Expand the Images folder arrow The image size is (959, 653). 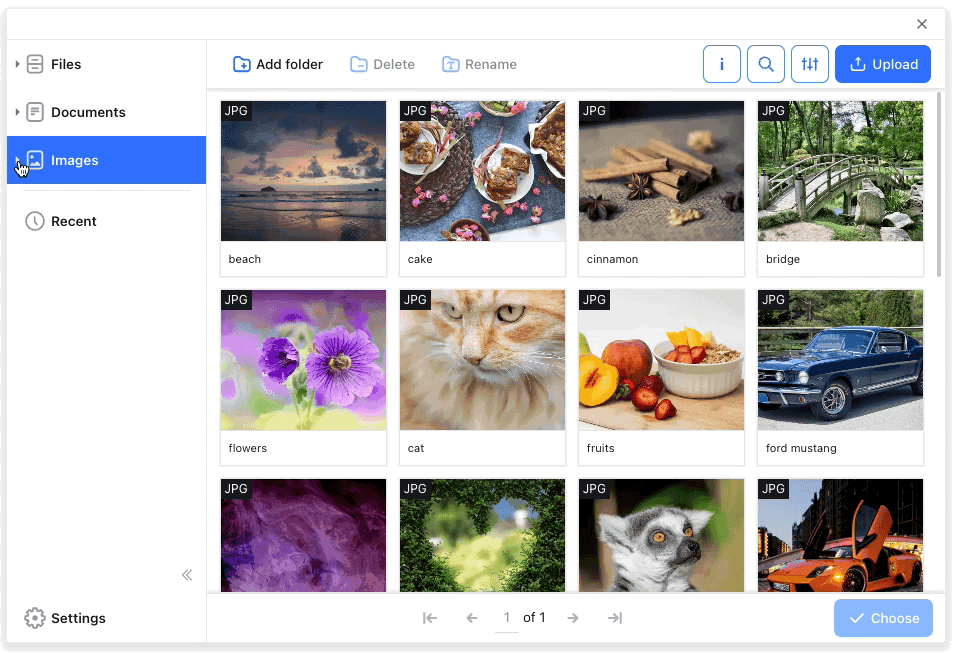point(17,160)
